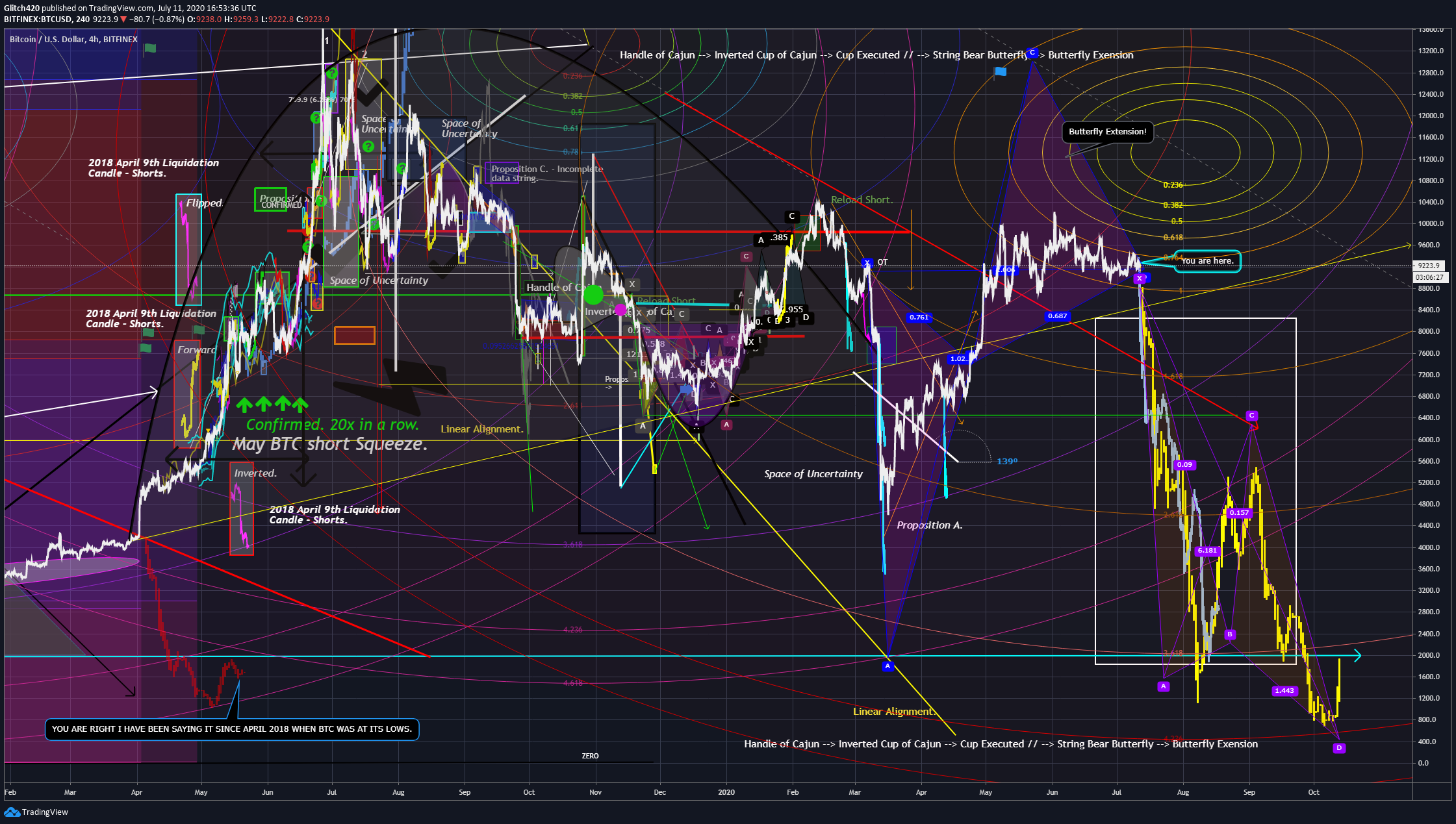Image resolution: width=1456 pixels, height=824 pixels.
Task: Click the current price label 9223.9 on axis
Action: point(1429,266)
